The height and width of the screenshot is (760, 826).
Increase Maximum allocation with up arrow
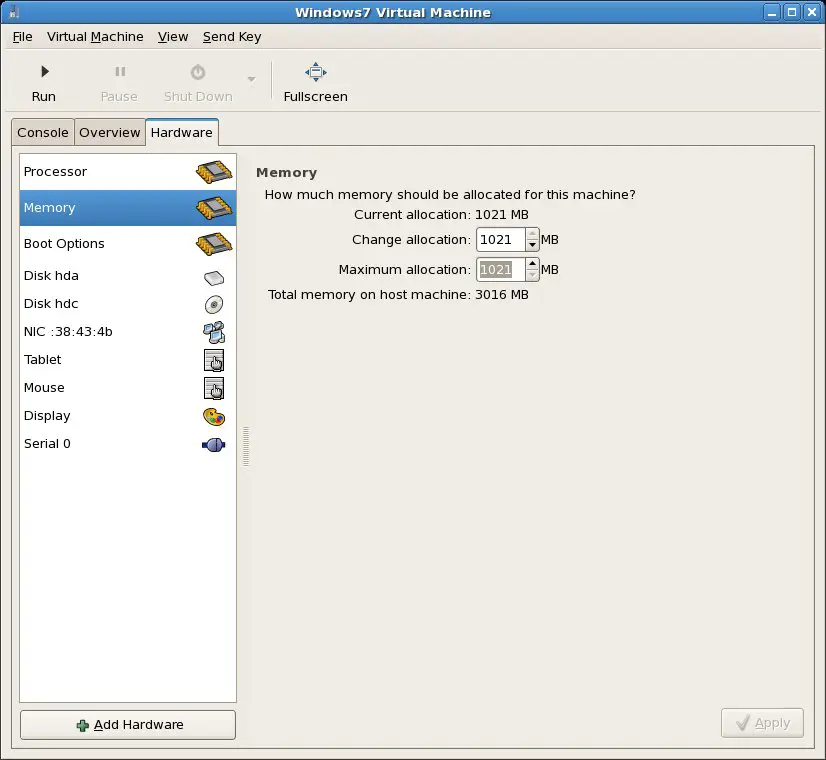coord(532,265)
